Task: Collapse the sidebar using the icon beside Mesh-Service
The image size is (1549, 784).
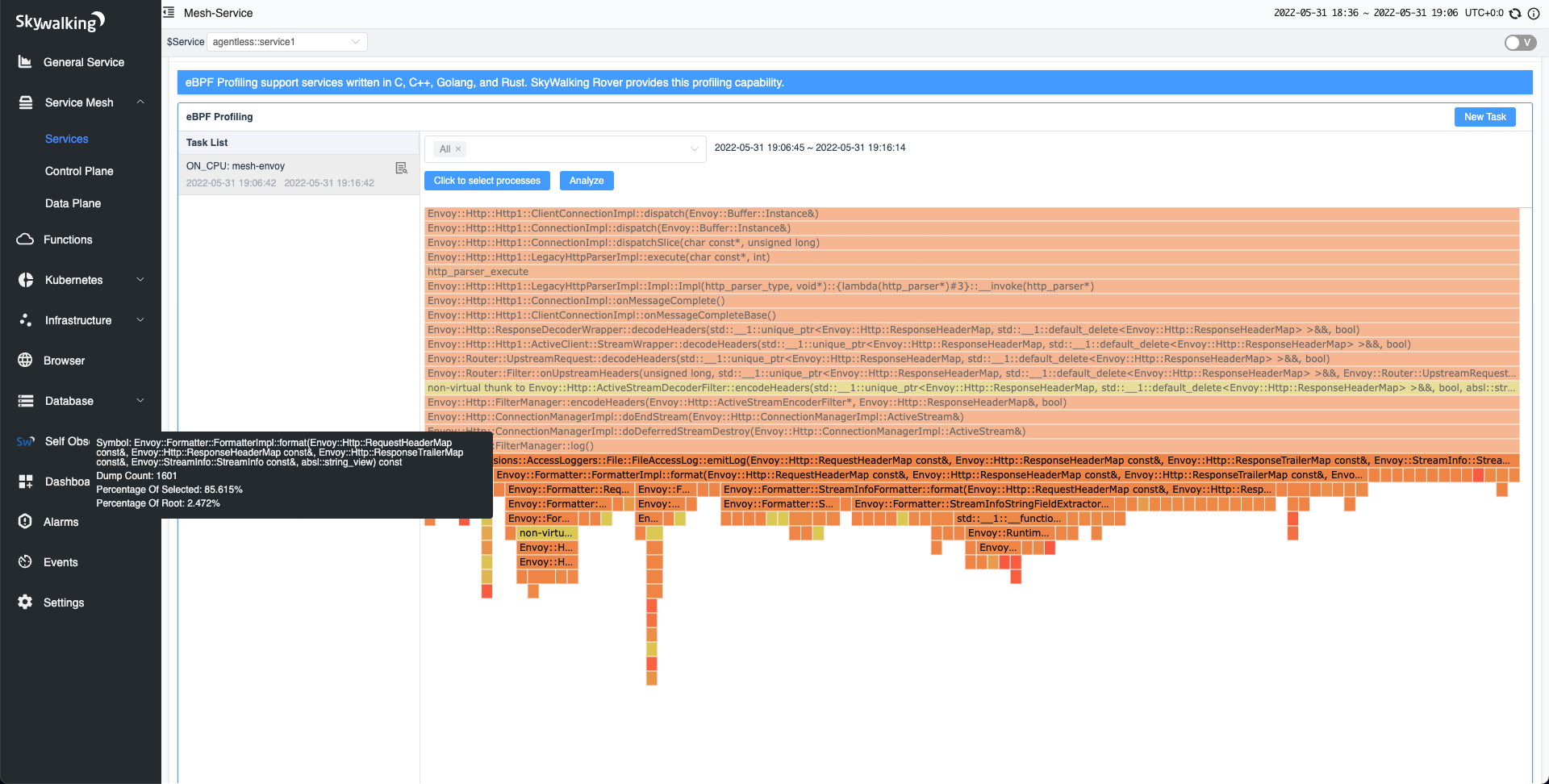Action: [x=169, y=12]
